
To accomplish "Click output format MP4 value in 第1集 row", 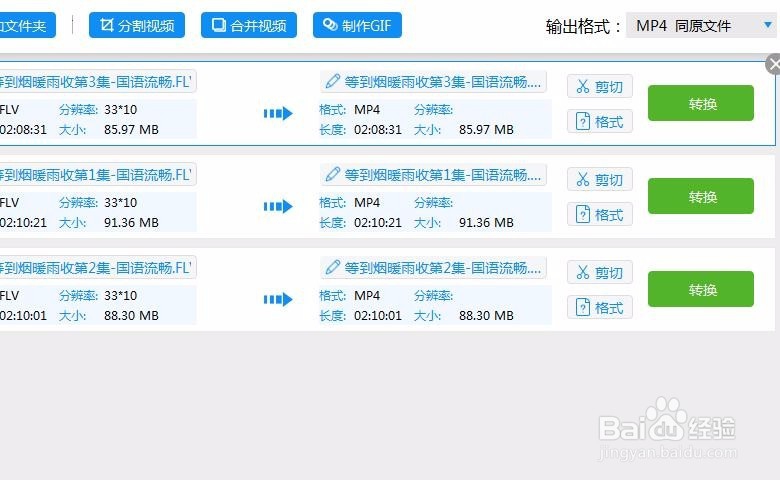I will coord(367,202).
